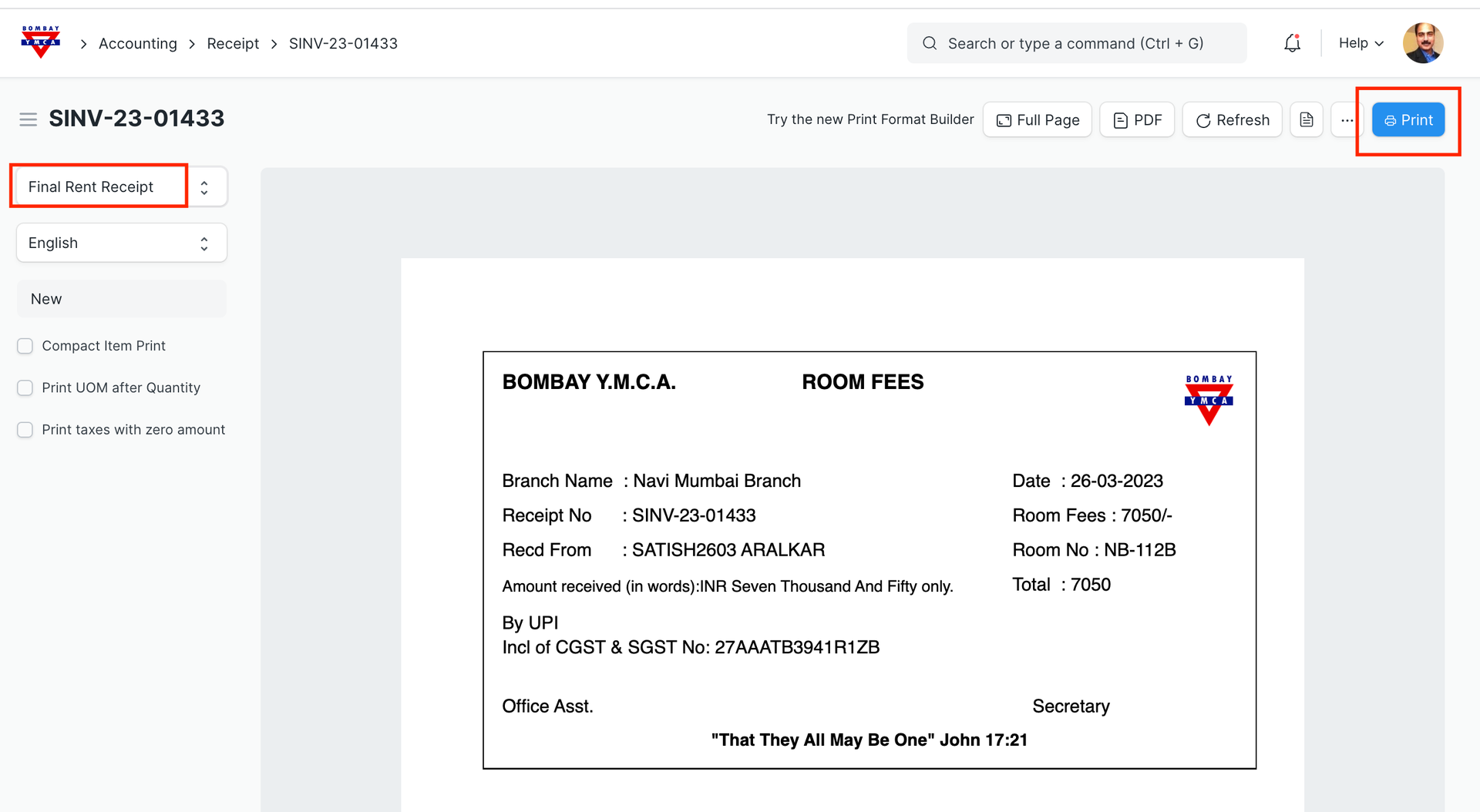Enable Compact Item Print checkbox
Viewport: 1480px width, 812px height.
point(25,346)
